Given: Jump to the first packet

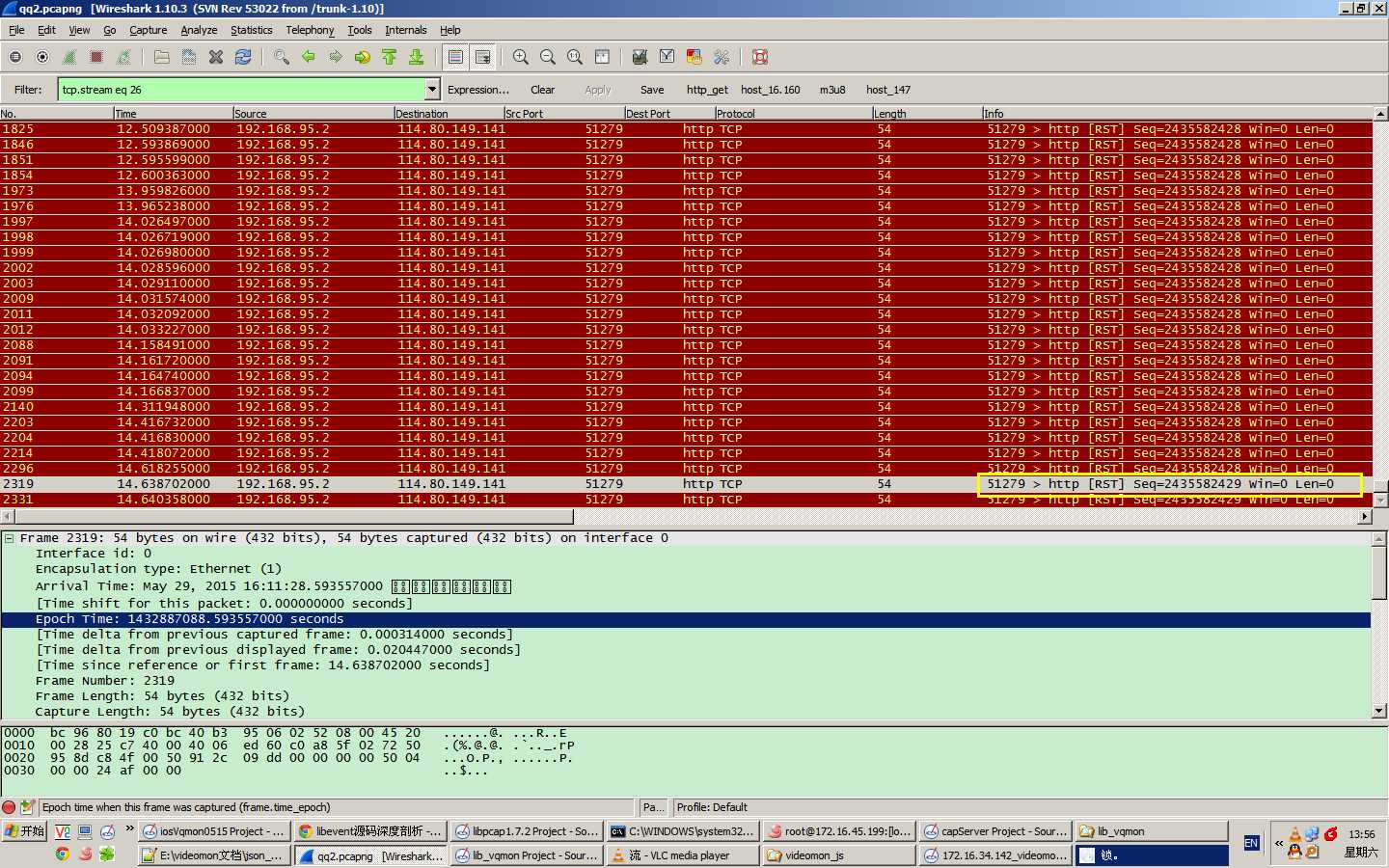Looking at the screenshot, I should [390, 57].
